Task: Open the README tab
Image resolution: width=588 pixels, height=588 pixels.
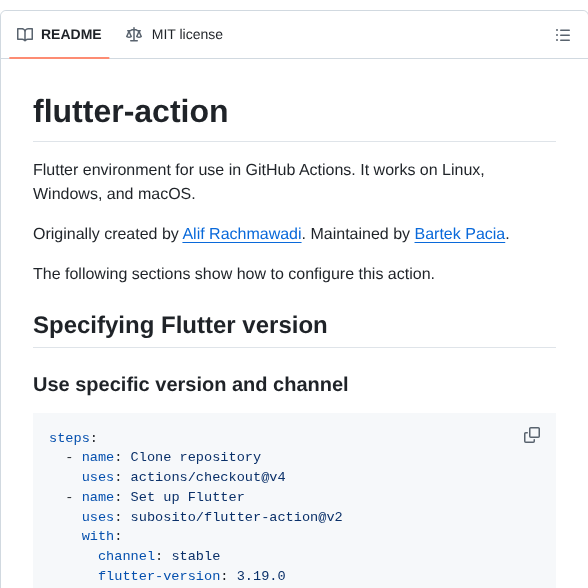Action: pyautogui.click(x=59, y=34)
